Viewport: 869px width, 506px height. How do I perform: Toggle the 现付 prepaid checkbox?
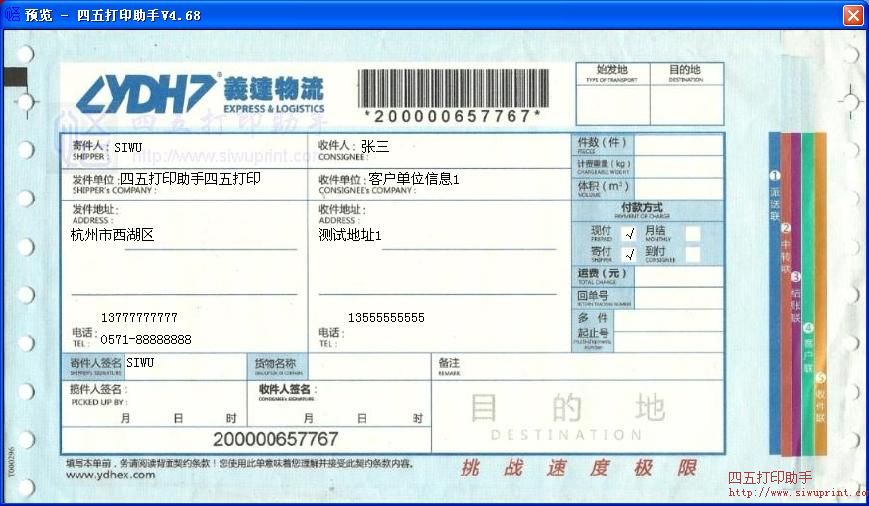coord(629,233)
